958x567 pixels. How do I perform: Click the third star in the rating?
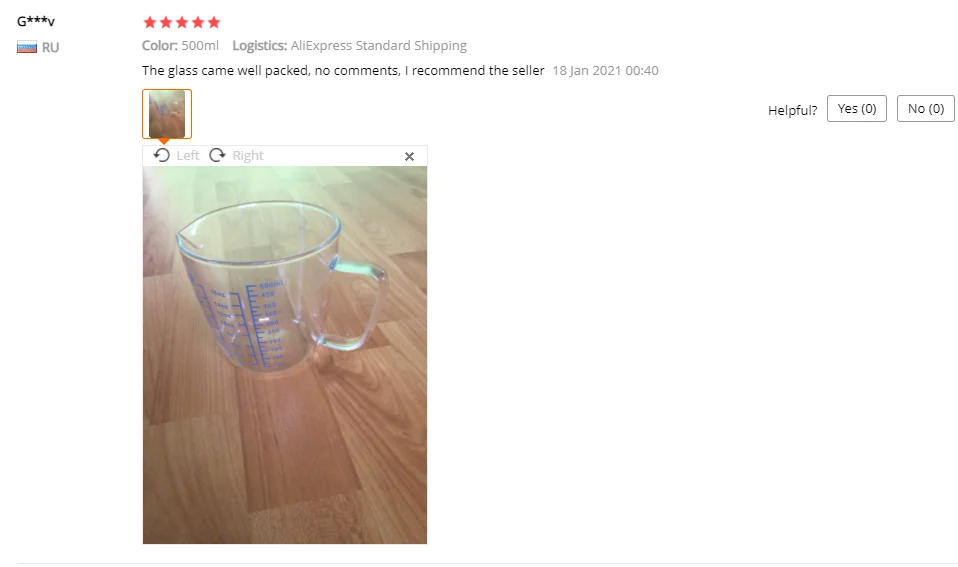181,23
